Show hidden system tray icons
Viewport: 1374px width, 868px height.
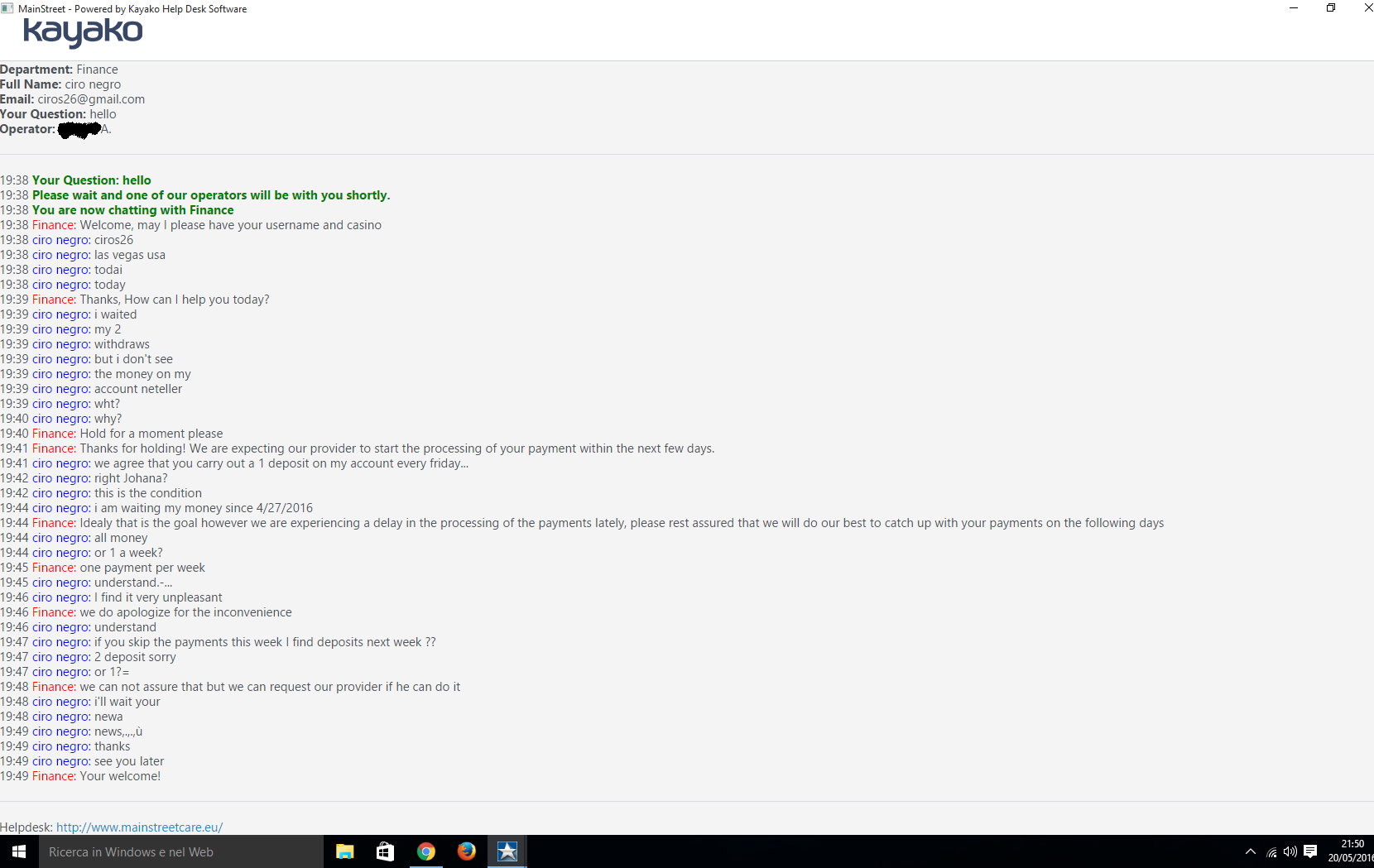[x=1251, y=851]
